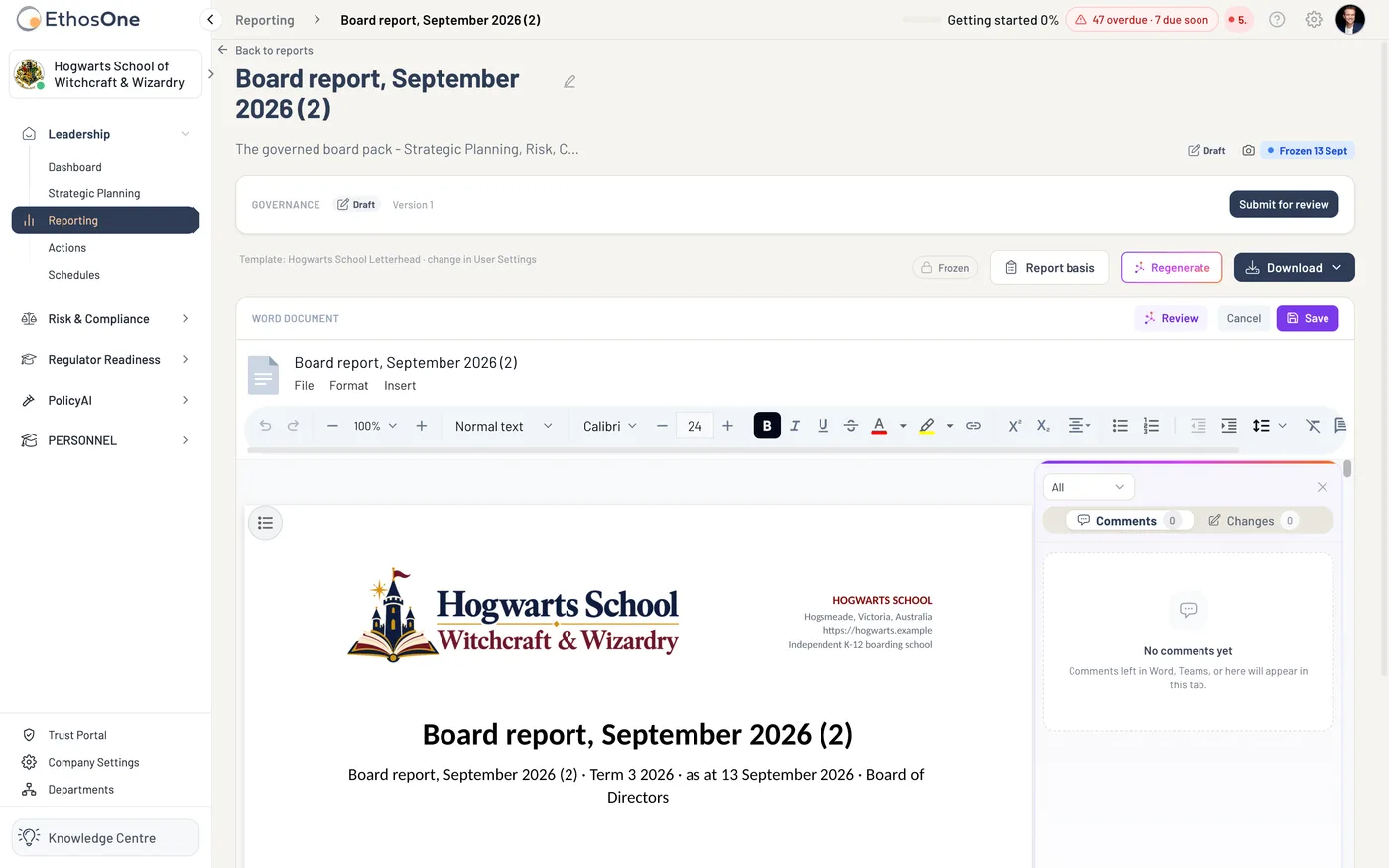The image size is (1389, 868).
Task: Decrease the font size by one
Action: click(x=662, y=426)
